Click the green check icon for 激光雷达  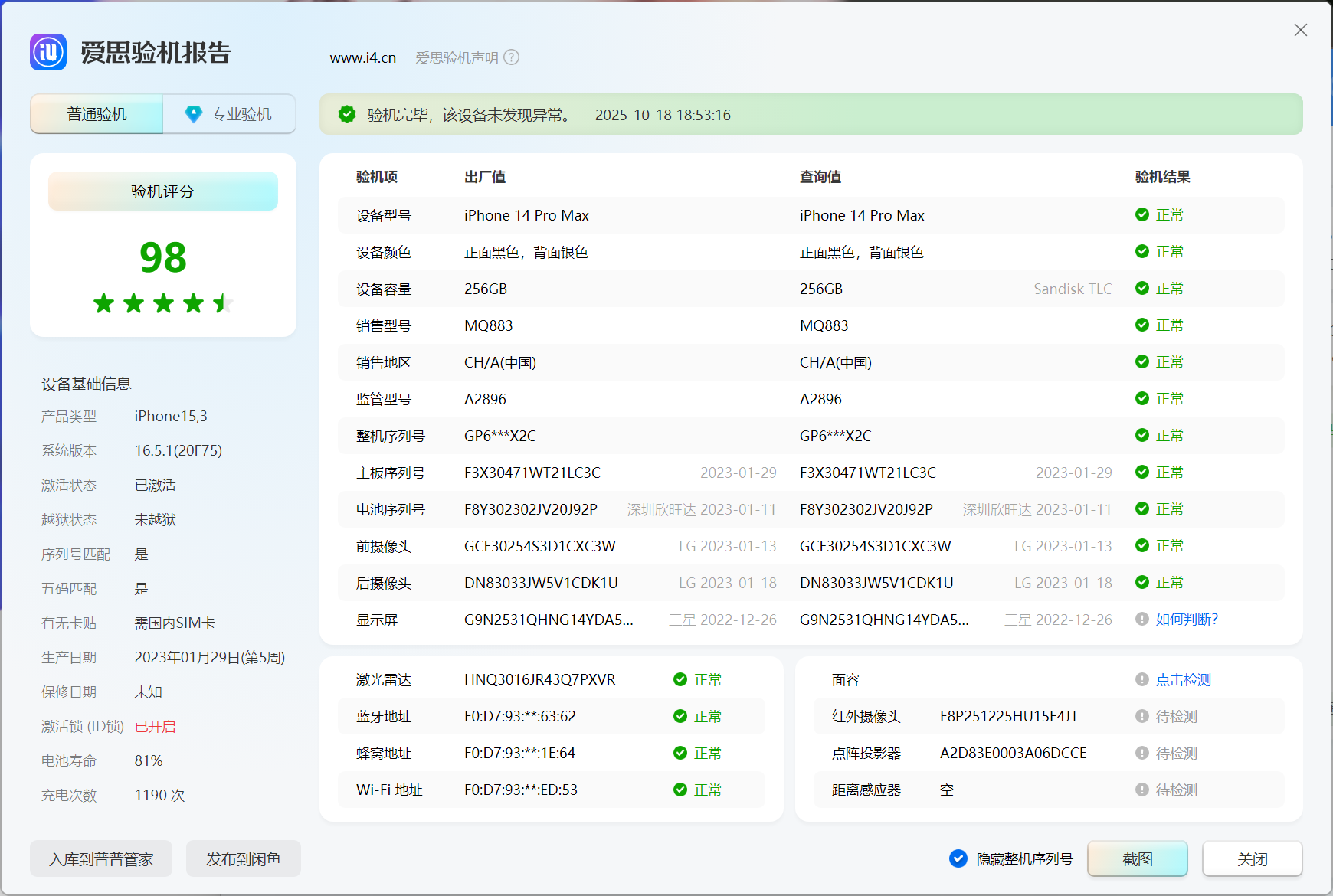[680, 679]
